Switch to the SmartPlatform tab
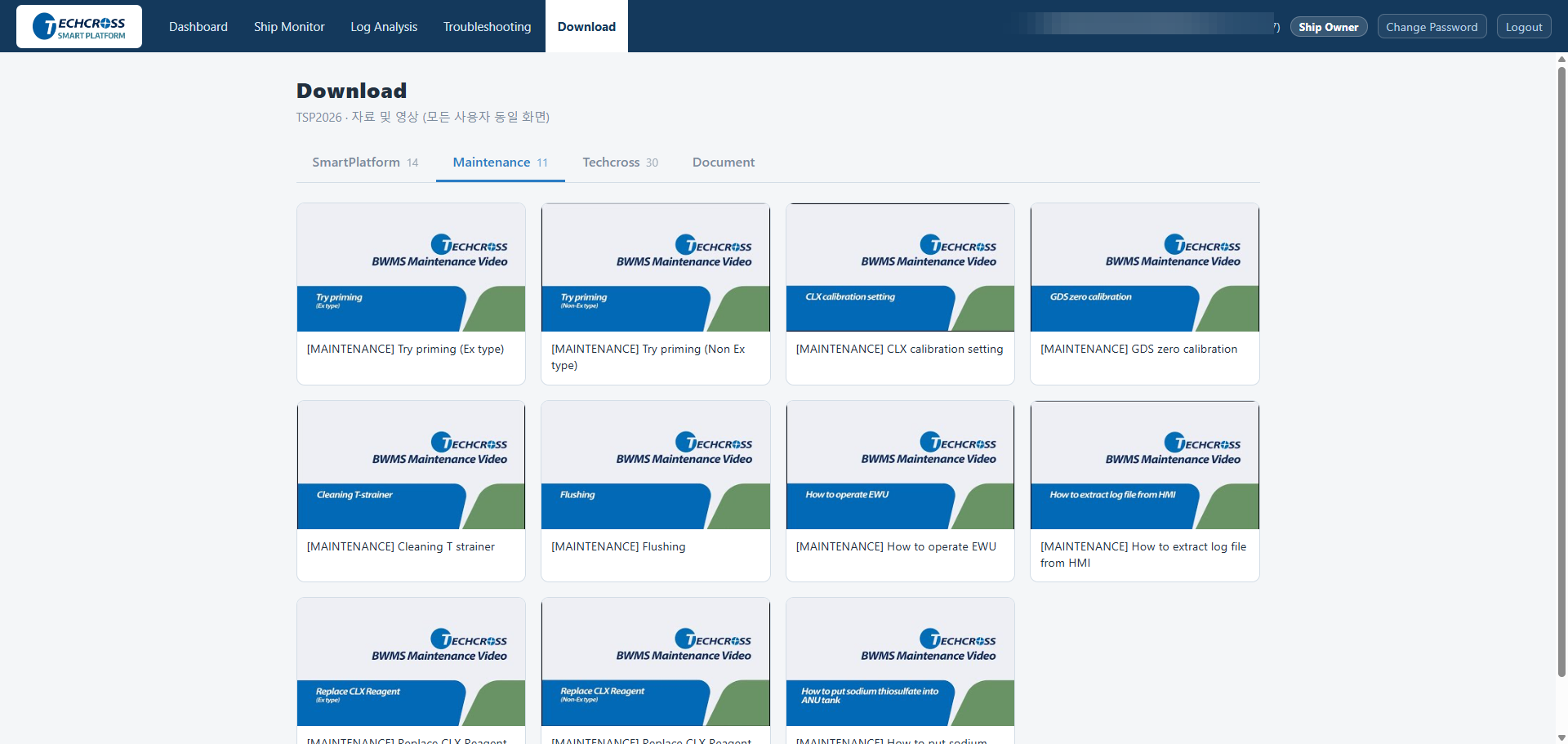Viewport: 1568px width, 744px height. pos(365,163)
